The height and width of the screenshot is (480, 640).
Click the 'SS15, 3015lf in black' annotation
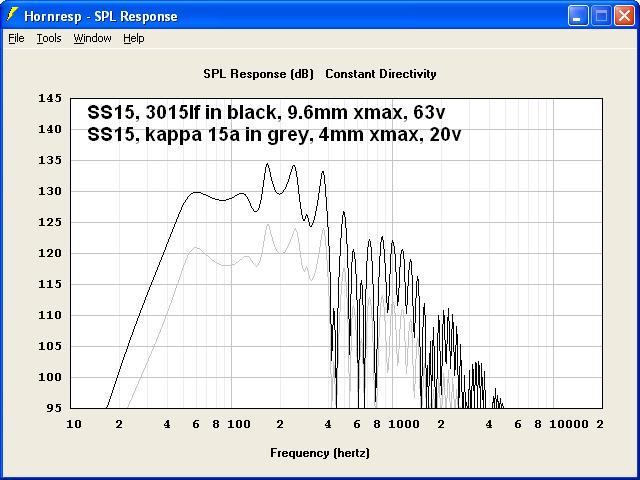click(x=266, y=112)
